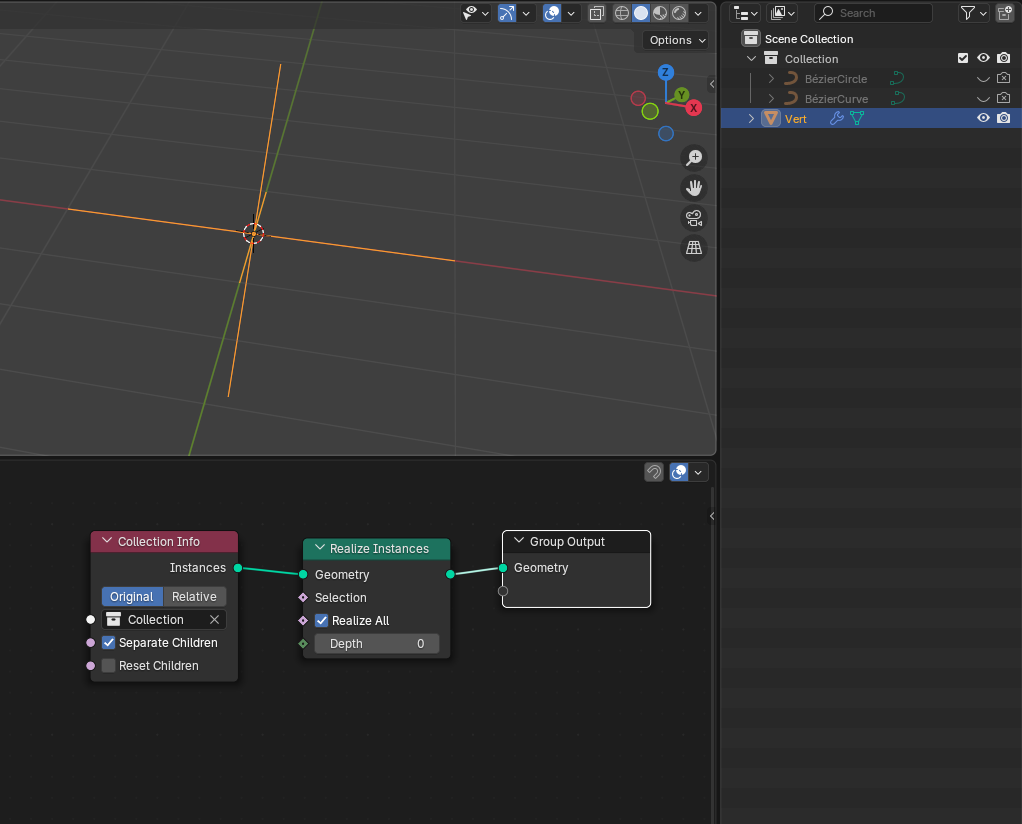Toggle Vert render camera icon
1022x824 pixels.
point(1004,118)
